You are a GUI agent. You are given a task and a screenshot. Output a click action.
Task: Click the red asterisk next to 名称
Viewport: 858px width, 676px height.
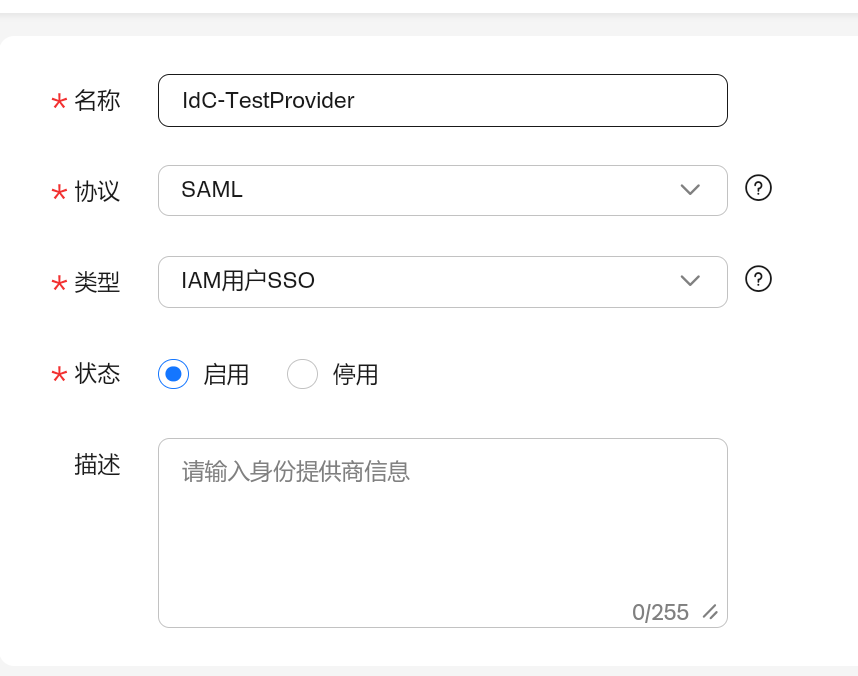click(x=59, y=101)
